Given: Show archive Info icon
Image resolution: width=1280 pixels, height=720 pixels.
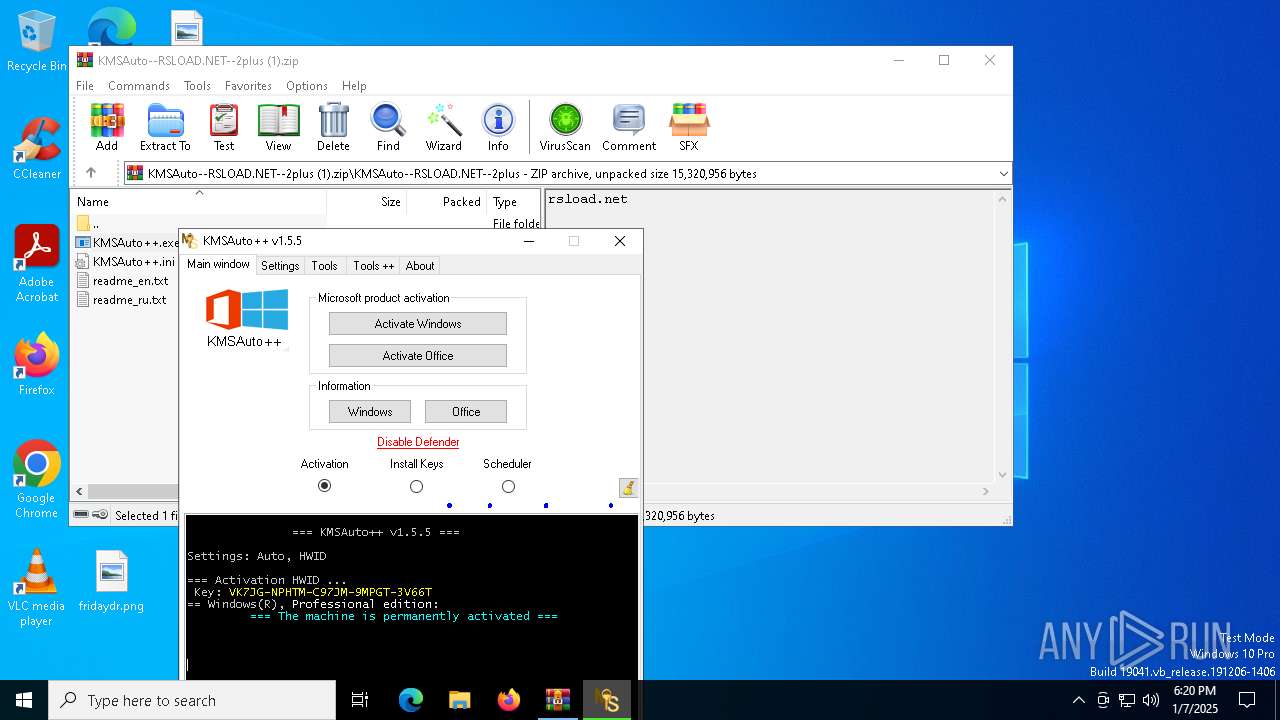Looking at the screenshot, I should 498,127.
